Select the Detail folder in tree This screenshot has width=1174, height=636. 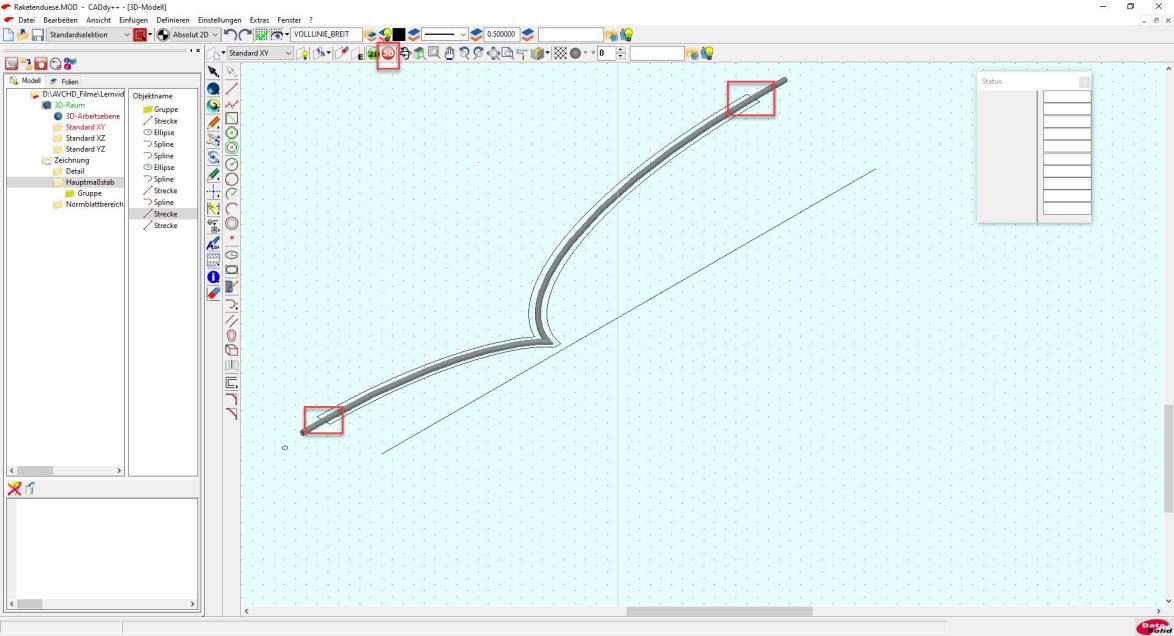[x=74, y=171]
